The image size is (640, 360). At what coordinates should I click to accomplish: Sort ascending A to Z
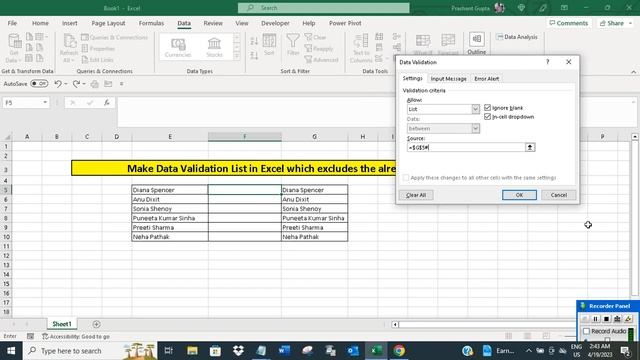pos(254,41)
